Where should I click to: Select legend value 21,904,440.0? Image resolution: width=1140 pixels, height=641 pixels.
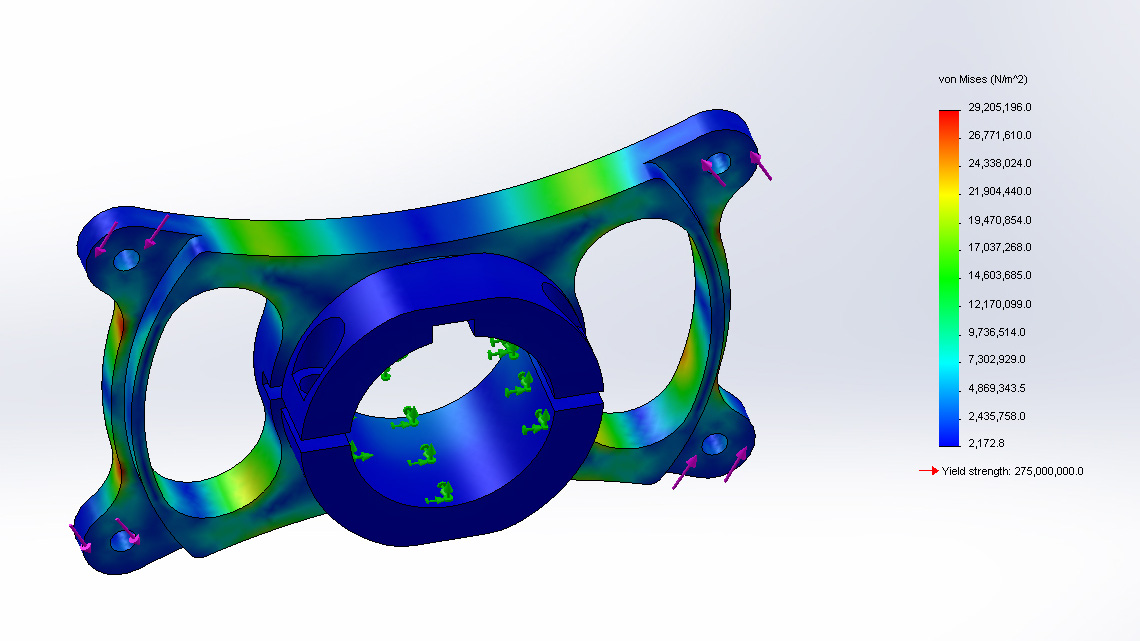coord(1000,191)
